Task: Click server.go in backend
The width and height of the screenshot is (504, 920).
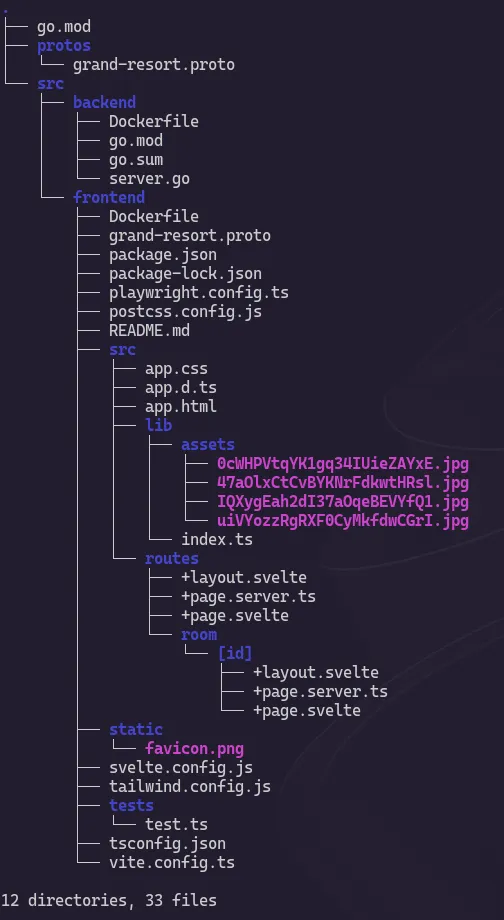Action: pos(149,178)
